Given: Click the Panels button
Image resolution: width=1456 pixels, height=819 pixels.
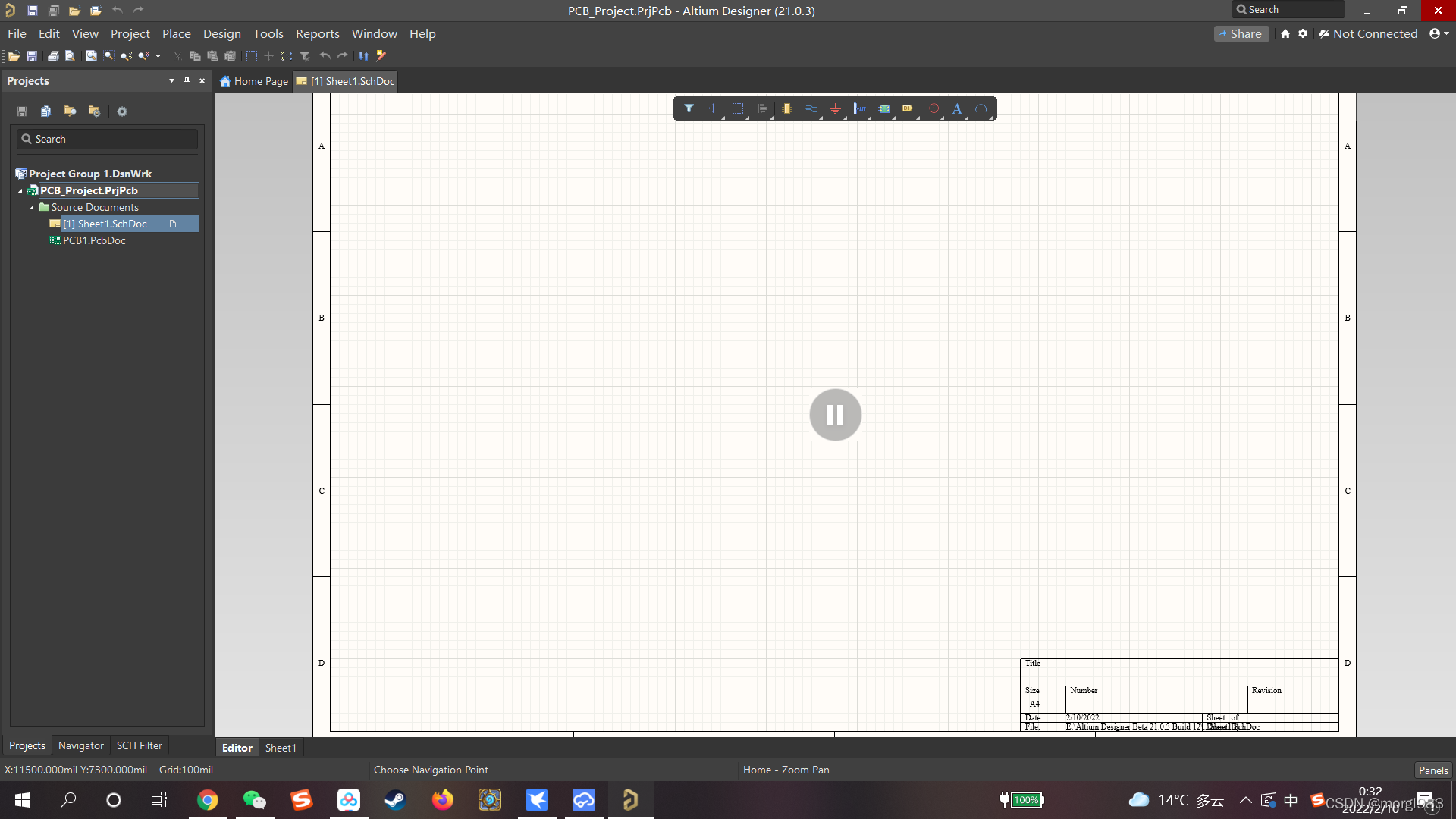Looking at the screenshot, I should pos(1432,770).
